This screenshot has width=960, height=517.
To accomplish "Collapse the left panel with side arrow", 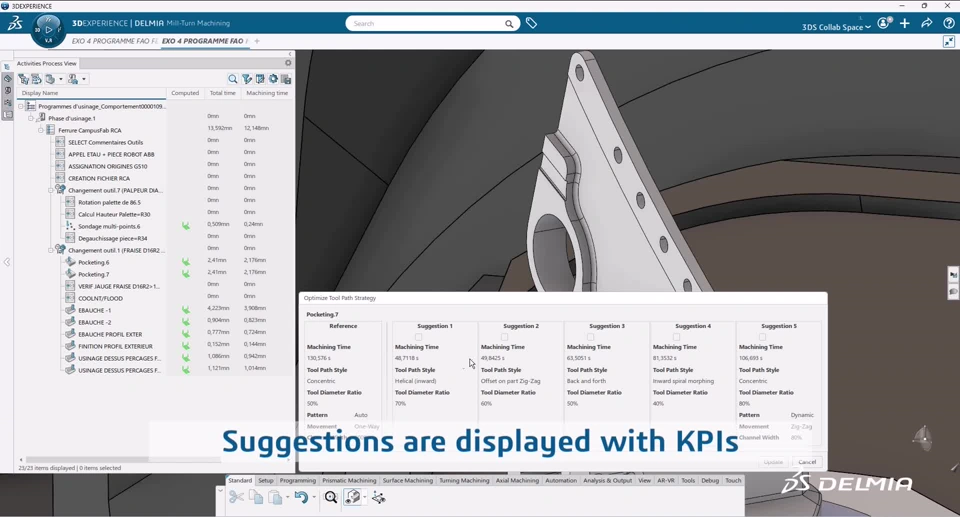I will pyautogui.click(x=7, y=262).
